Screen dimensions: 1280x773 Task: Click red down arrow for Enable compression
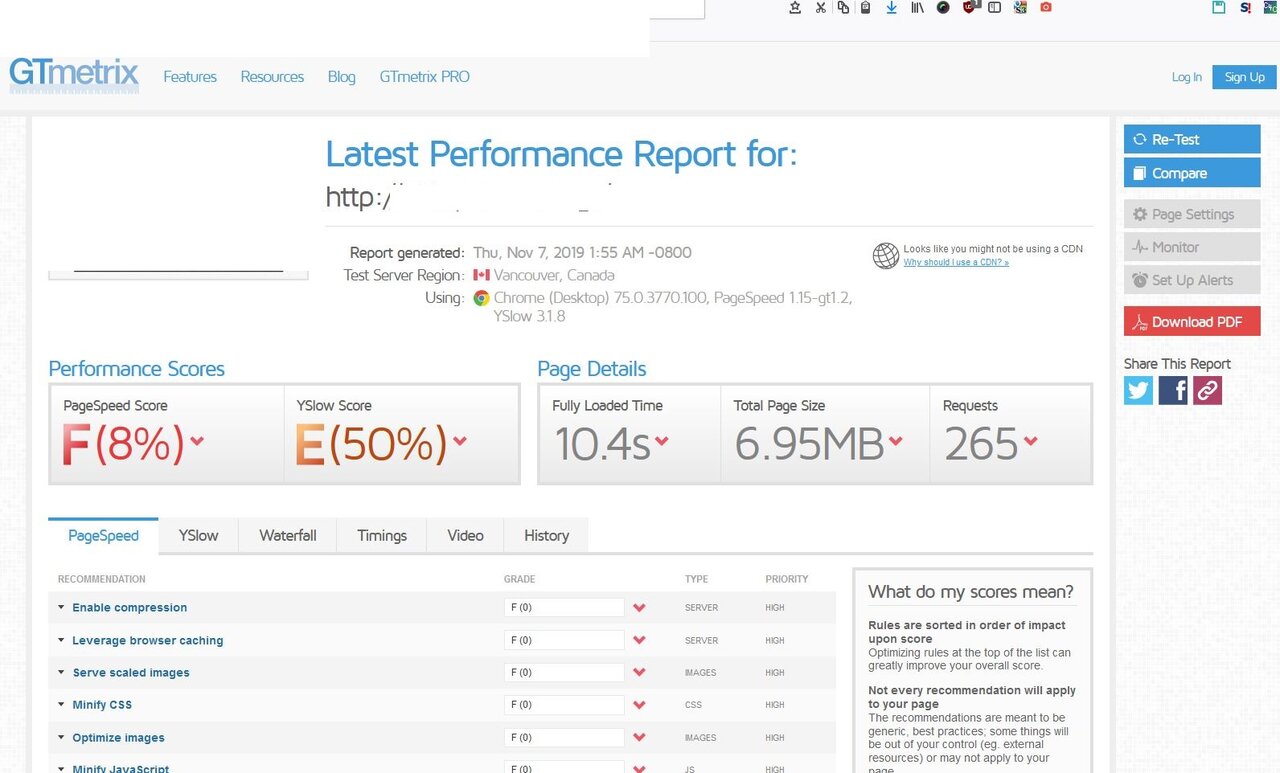[x=640, y=607]
